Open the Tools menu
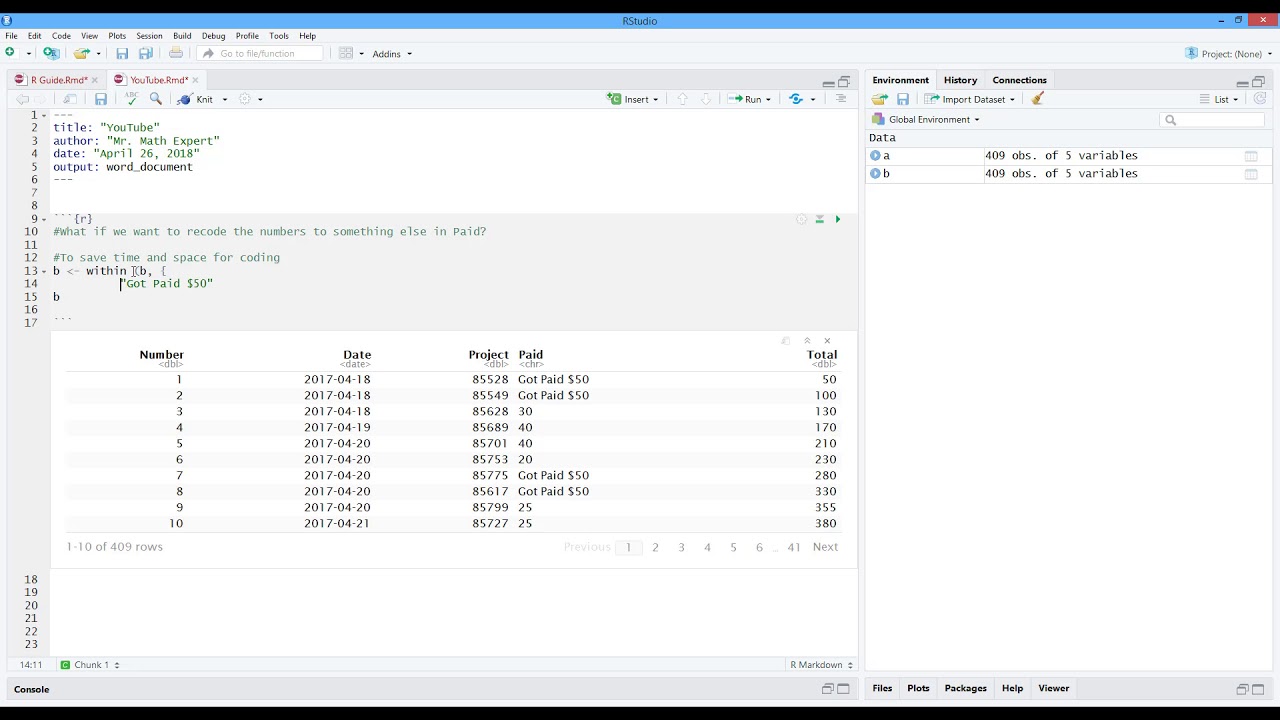Screen dimensions: 1280x720 click(279, 36)
